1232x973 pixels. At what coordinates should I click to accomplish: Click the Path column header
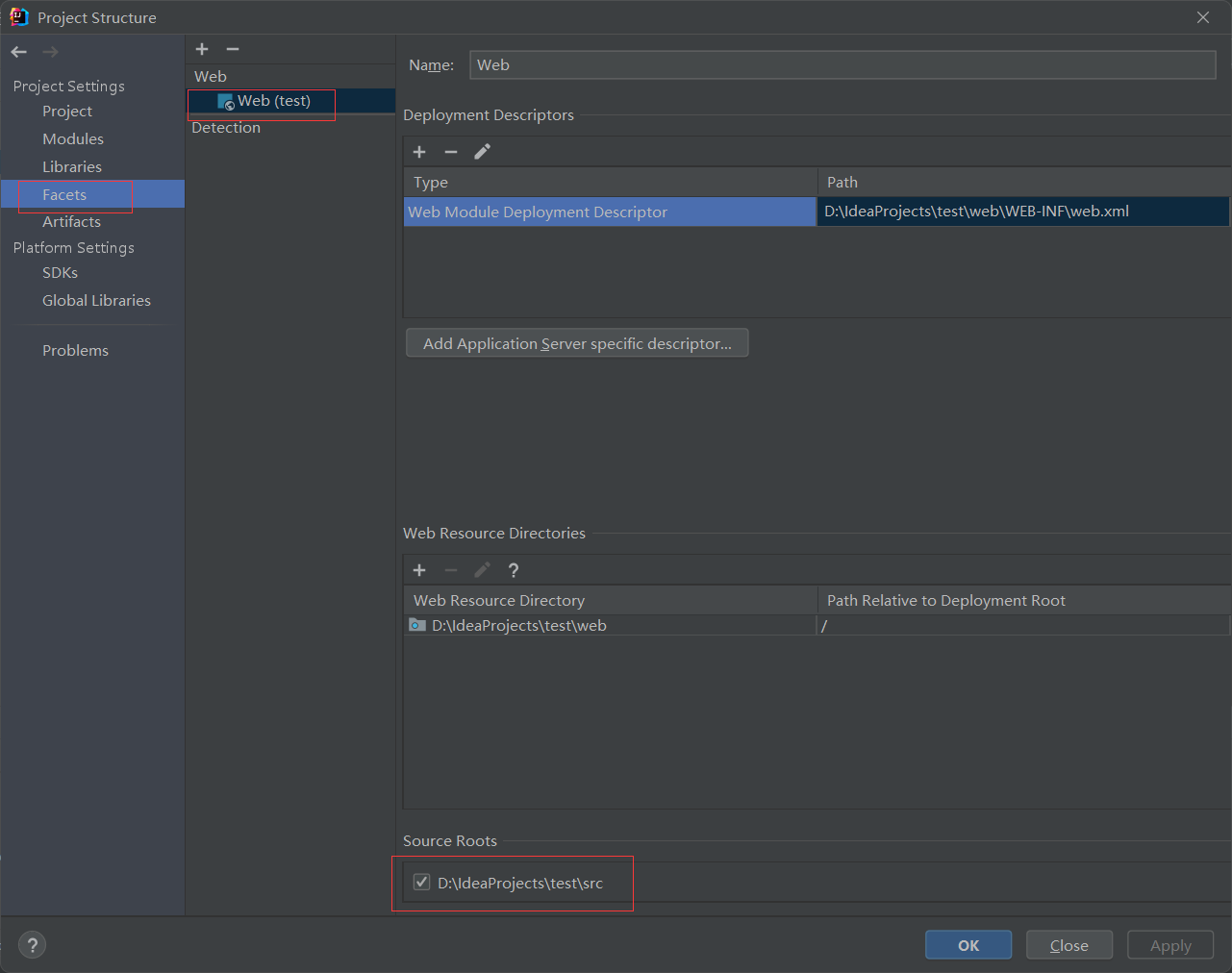pos(1024,183)
